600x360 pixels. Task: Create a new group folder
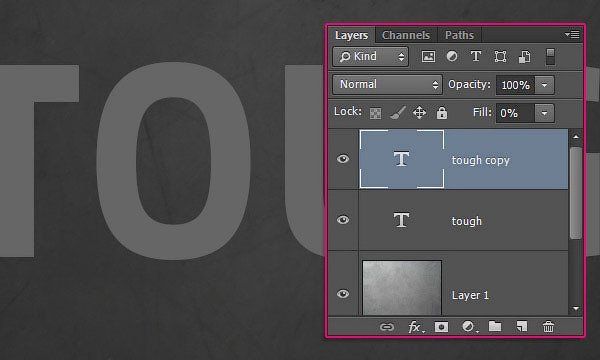tap(495, 326)
